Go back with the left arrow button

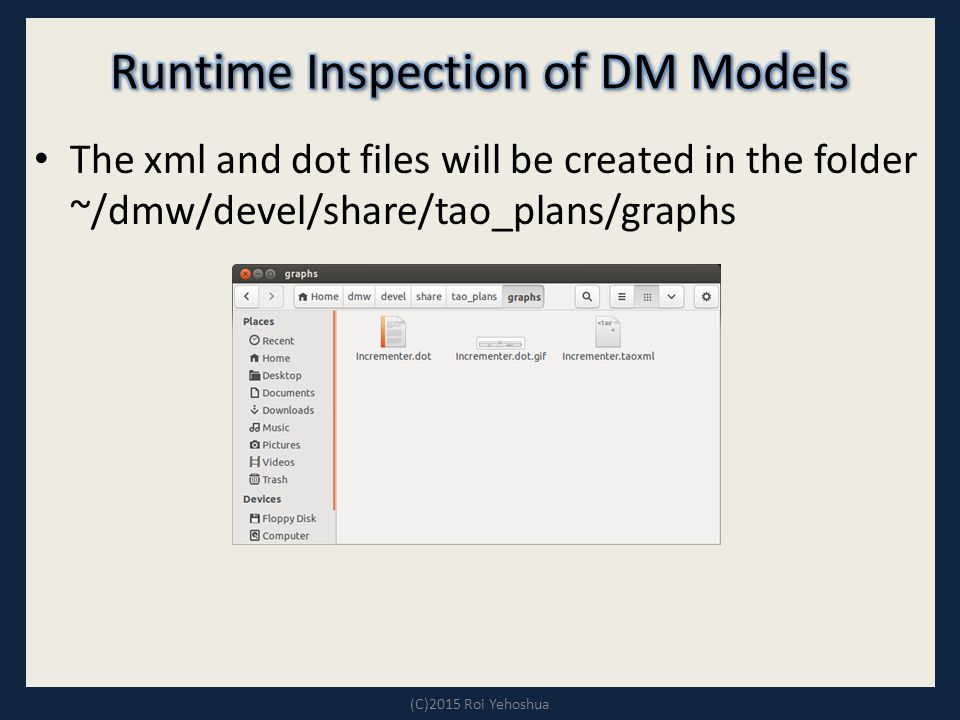pos(247,296)
